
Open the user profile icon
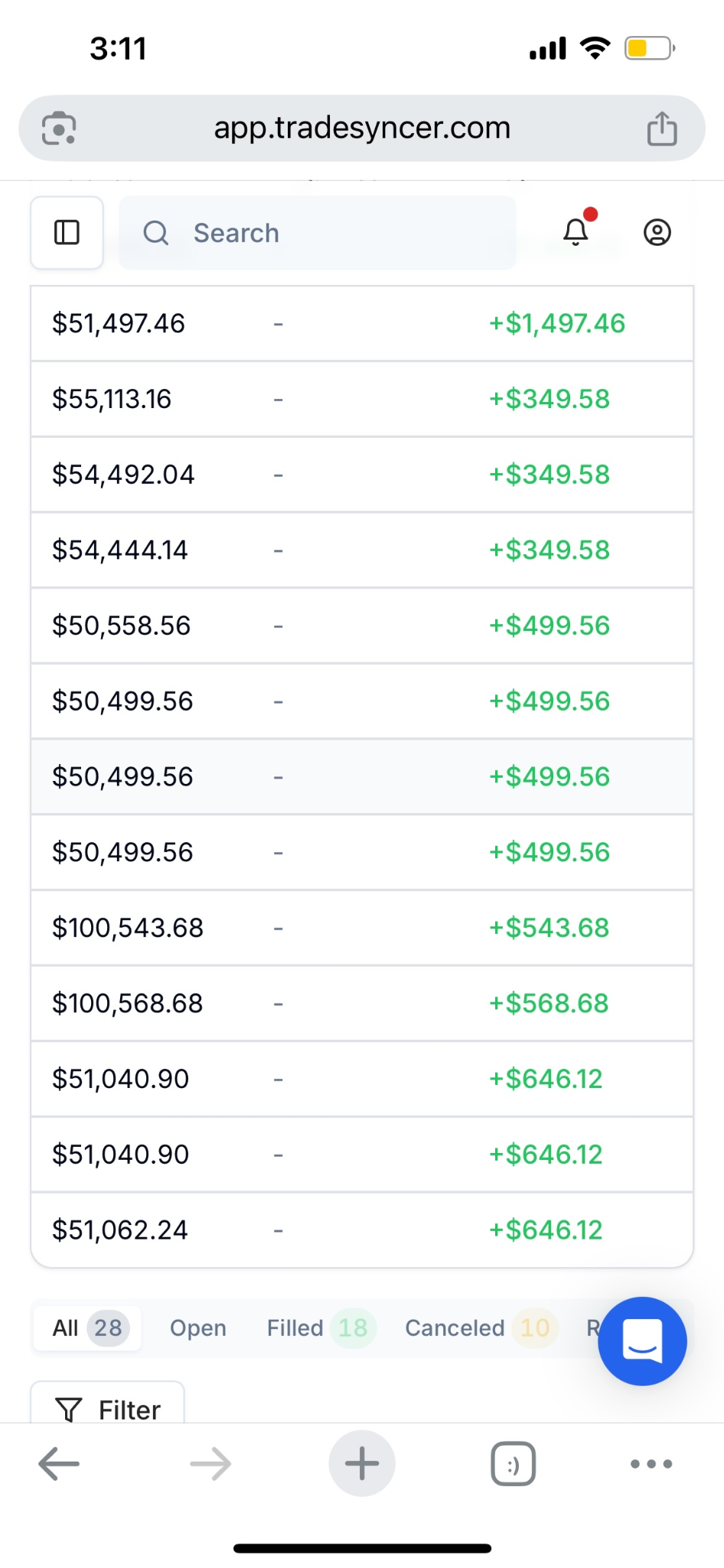point(657,232)
